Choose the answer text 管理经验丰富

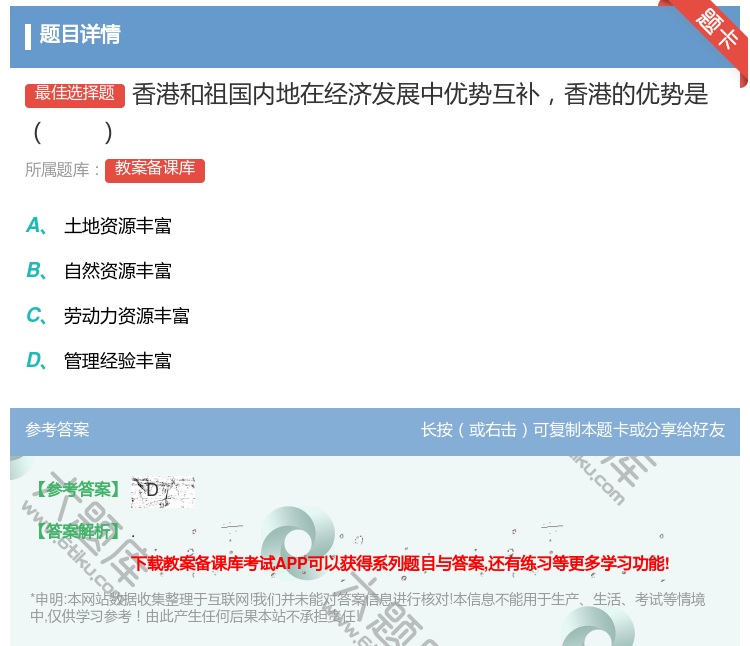(x=118, y=361)
